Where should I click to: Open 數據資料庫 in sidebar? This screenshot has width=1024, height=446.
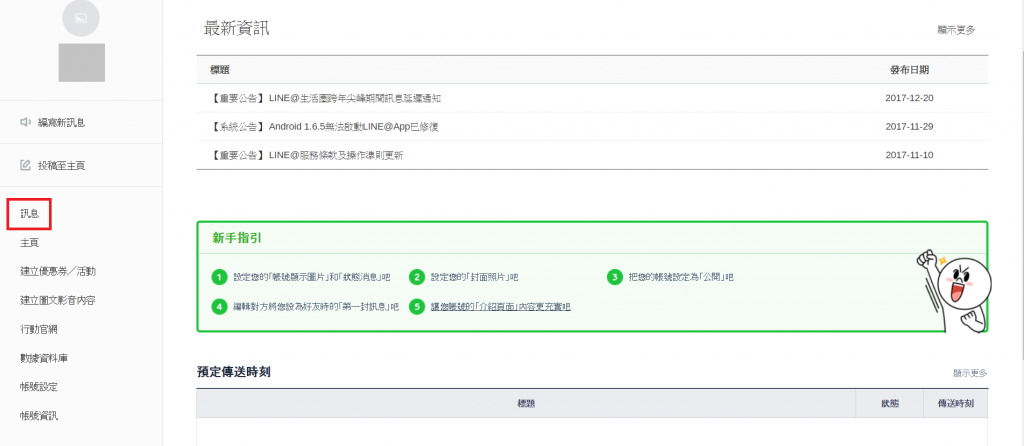(44, 358)
